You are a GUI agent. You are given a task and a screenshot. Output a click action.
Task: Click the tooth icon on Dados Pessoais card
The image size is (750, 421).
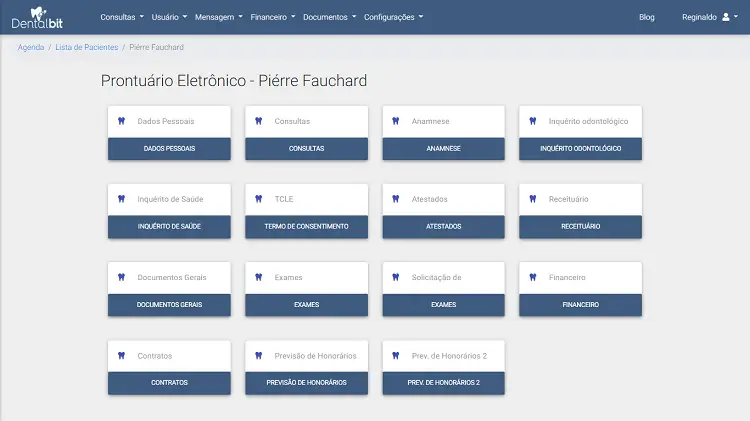[121, 121]
